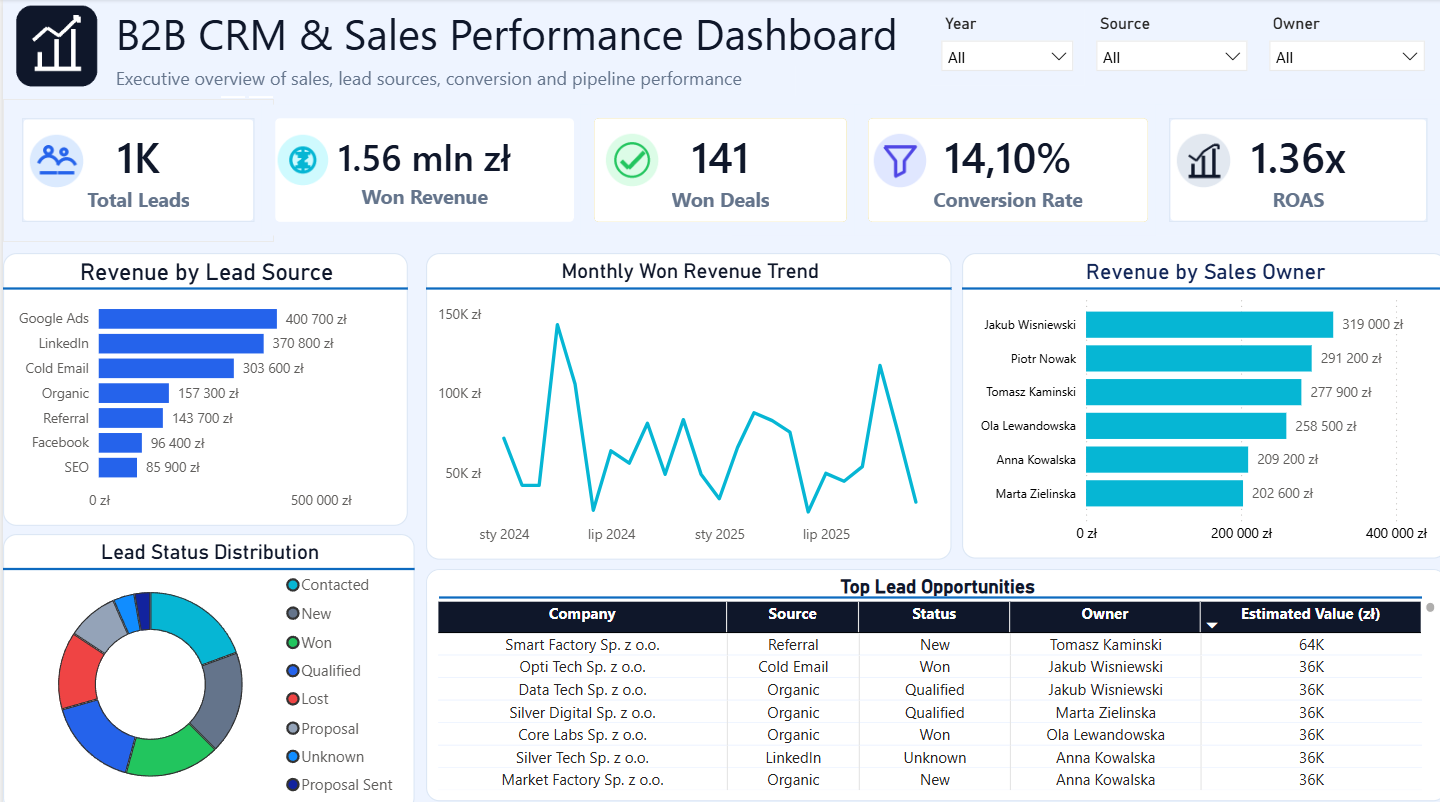Click the Core Labs Sp. z o.o. cell
The width and height of the screenshot is (1440, 802).
[x=582, y=735]
